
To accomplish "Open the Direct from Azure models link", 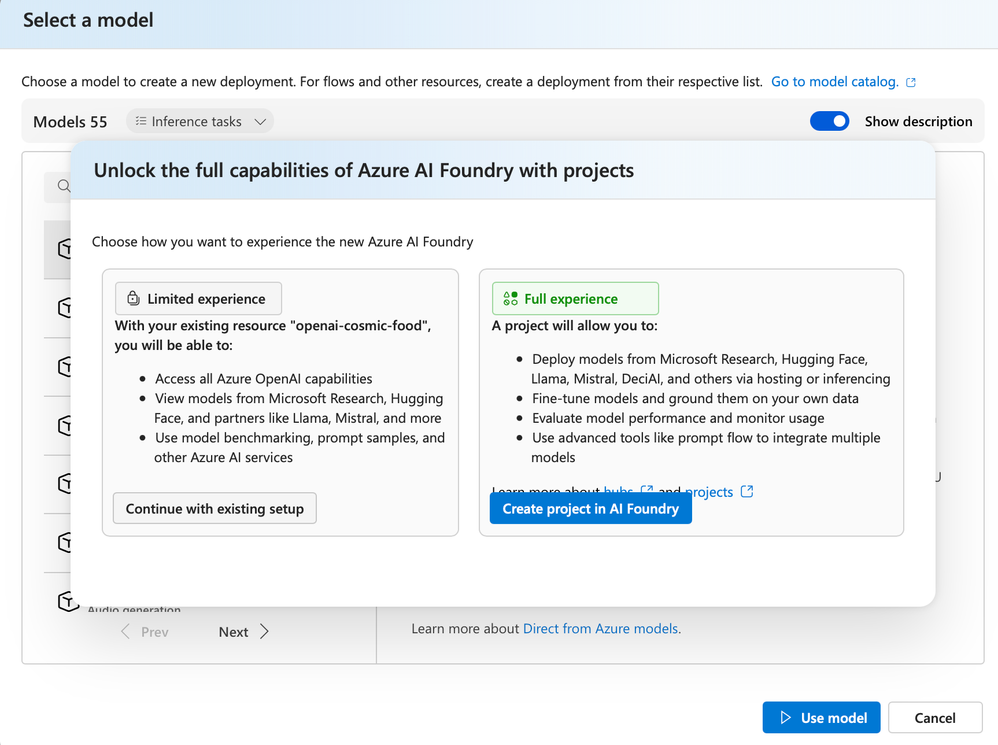I will pyautogui.click(x=600, y=628).
